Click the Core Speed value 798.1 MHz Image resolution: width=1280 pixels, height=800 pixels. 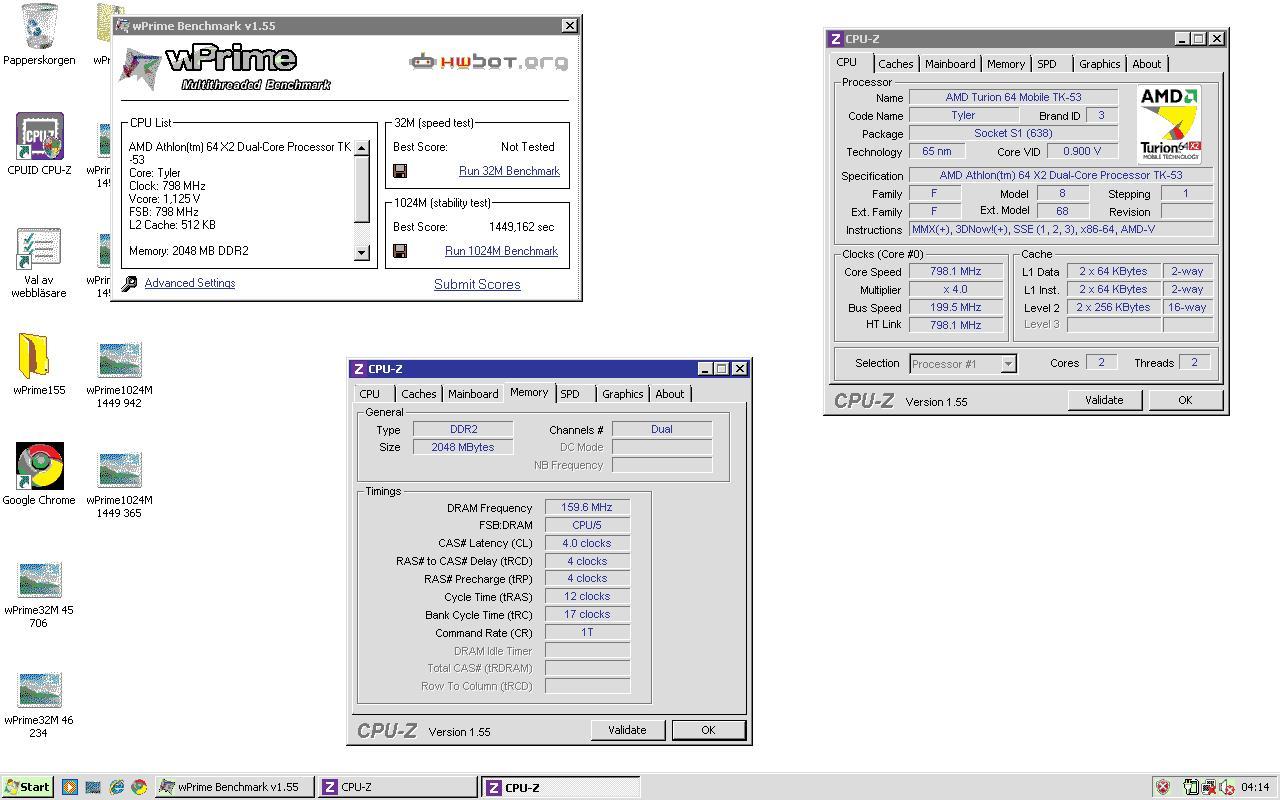(x=955, y=272)
